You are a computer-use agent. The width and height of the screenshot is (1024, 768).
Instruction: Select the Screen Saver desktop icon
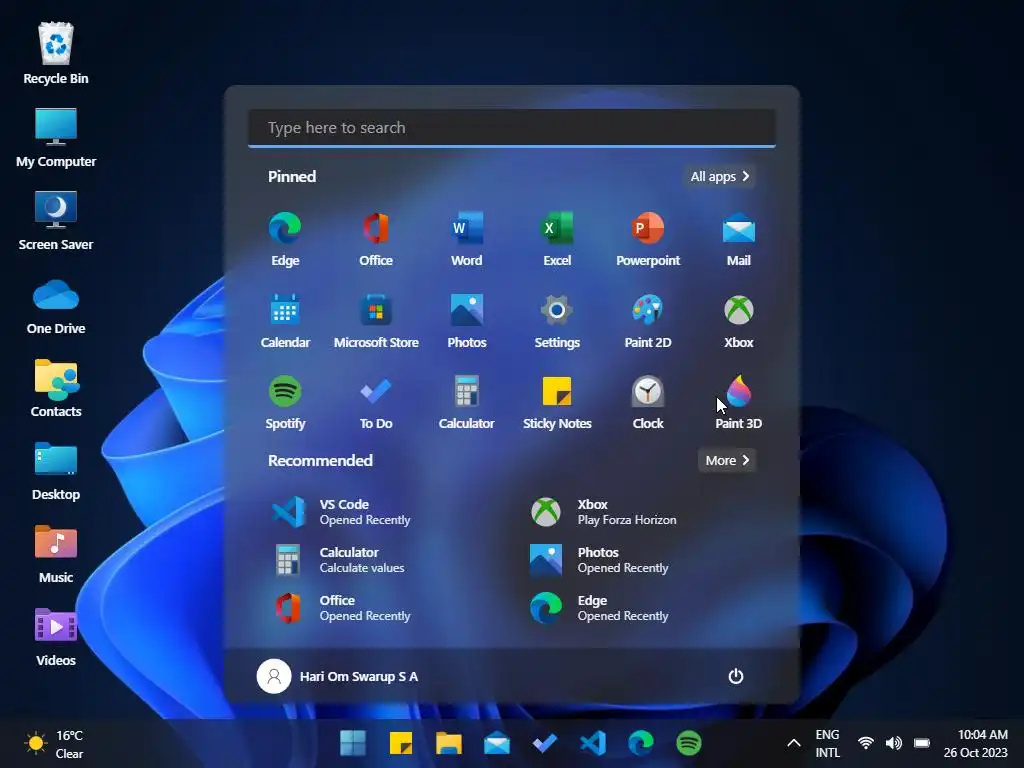(56, 221)
